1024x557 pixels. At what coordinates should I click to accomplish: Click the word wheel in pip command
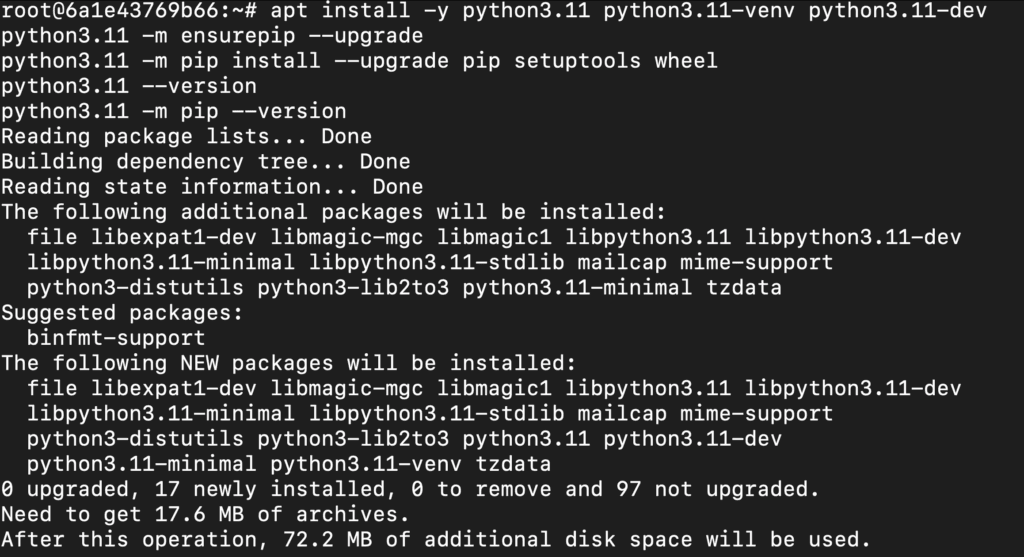[x=686, y=61]
